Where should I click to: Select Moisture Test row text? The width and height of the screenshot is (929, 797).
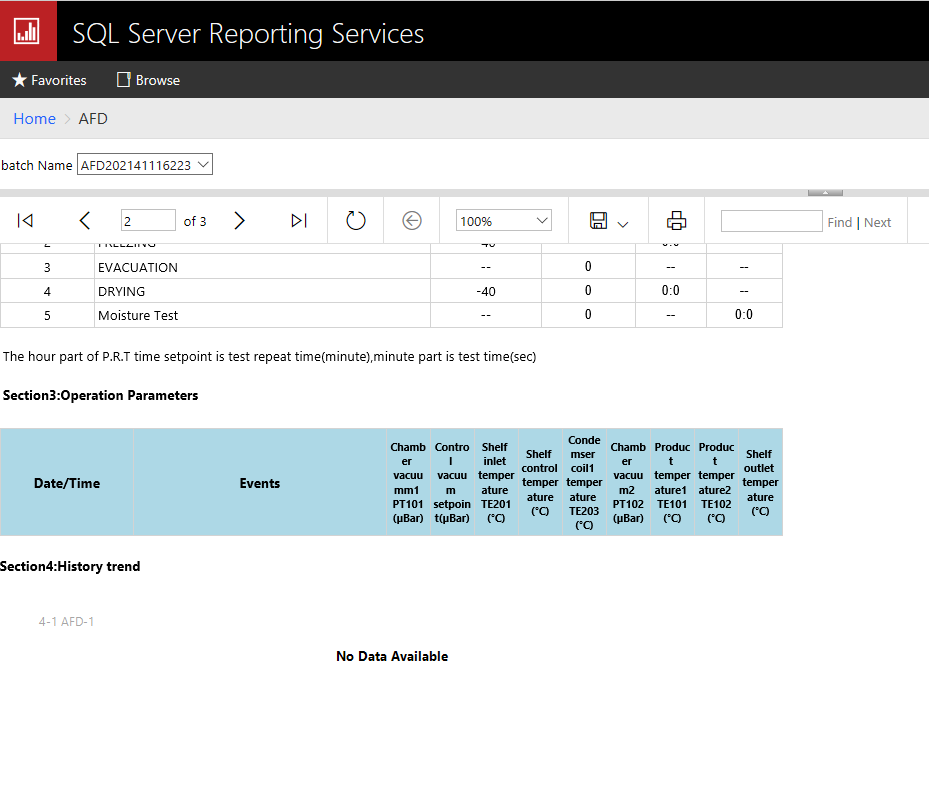coord(137,315)
